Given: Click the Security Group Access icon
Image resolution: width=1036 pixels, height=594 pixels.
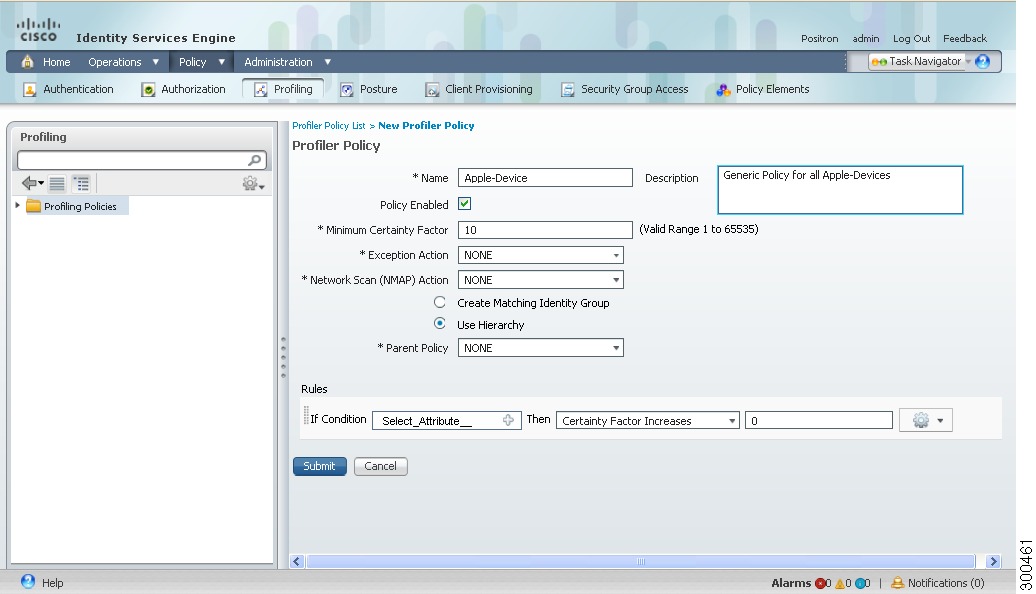Looking at the screenshot, I should pyautogui.click(x=568, y=90).
